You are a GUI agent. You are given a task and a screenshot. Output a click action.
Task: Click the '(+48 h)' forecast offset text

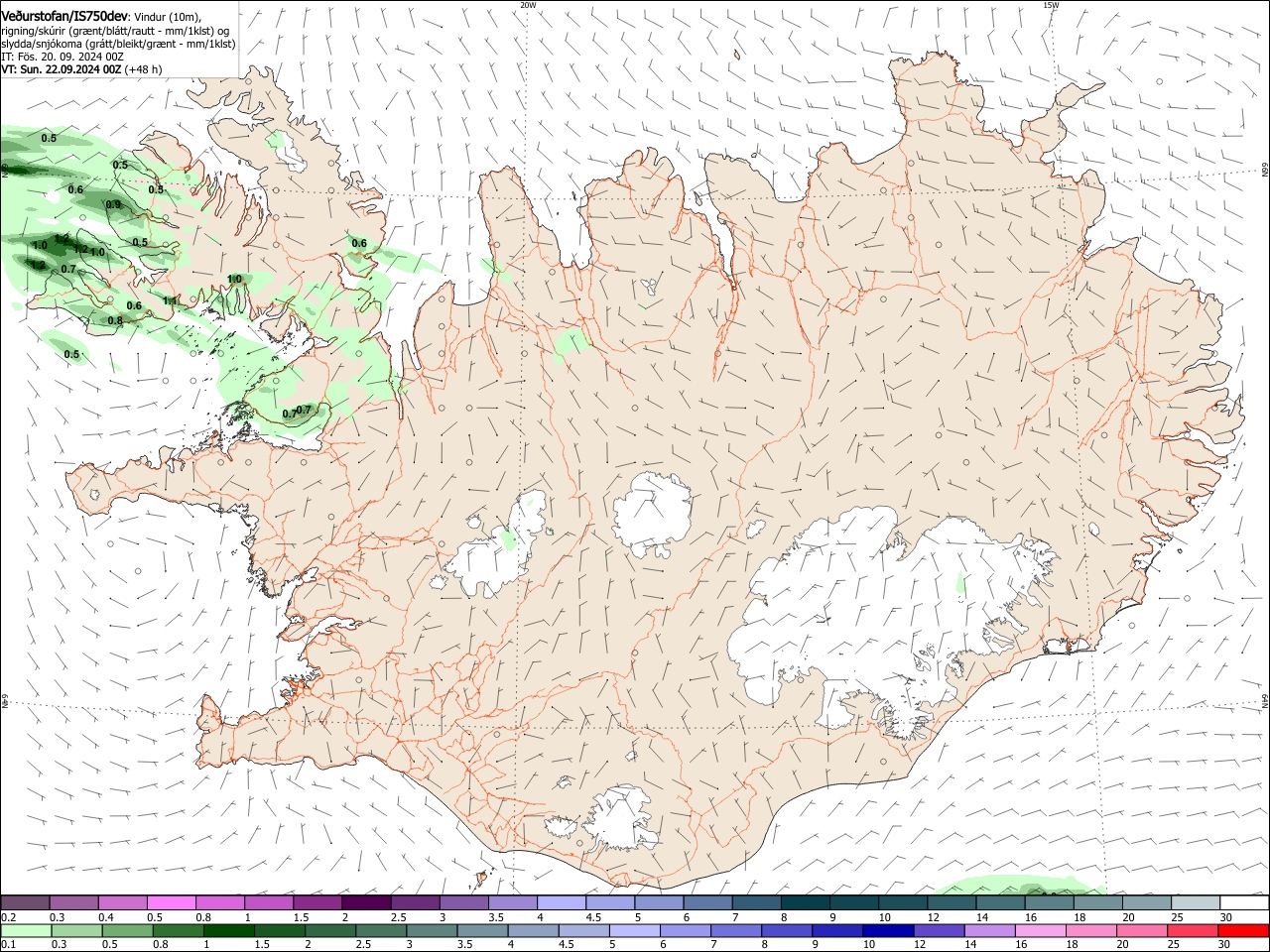click(144, 69)
